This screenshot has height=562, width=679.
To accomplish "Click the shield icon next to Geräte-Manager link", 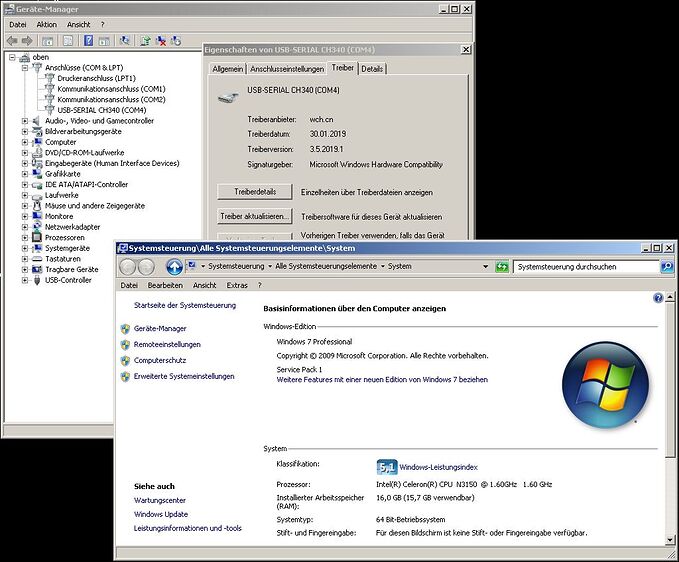I will click(125, 329).
